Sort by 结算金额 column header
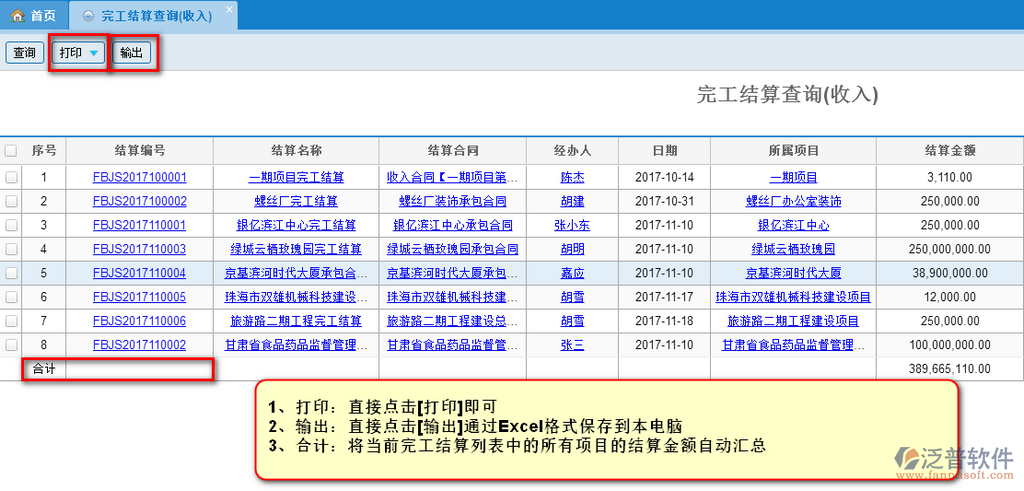The height and width of the screenshot is (491, 1024). click(949, 151)
